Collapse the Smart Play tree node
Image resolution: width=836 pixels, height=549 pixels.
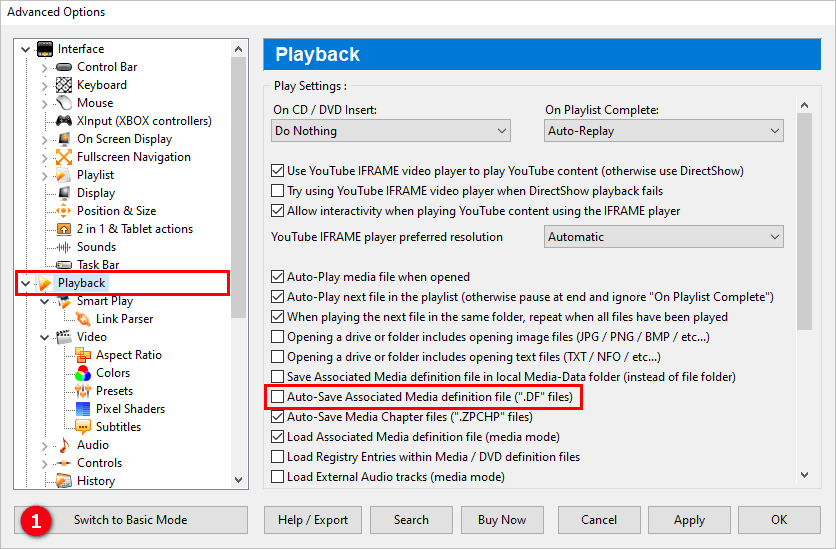(45, 302)
